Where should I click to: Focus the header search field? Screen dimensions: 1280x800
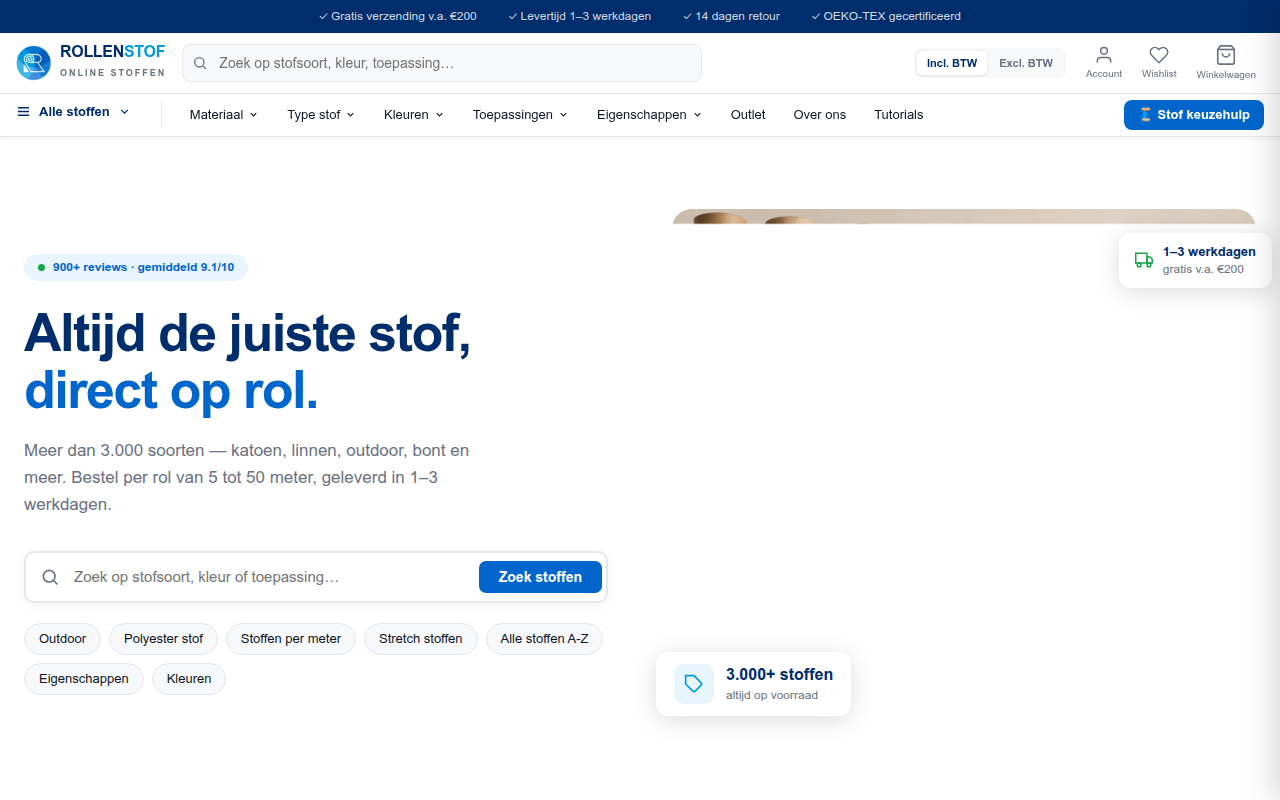(x=442, y=63)
